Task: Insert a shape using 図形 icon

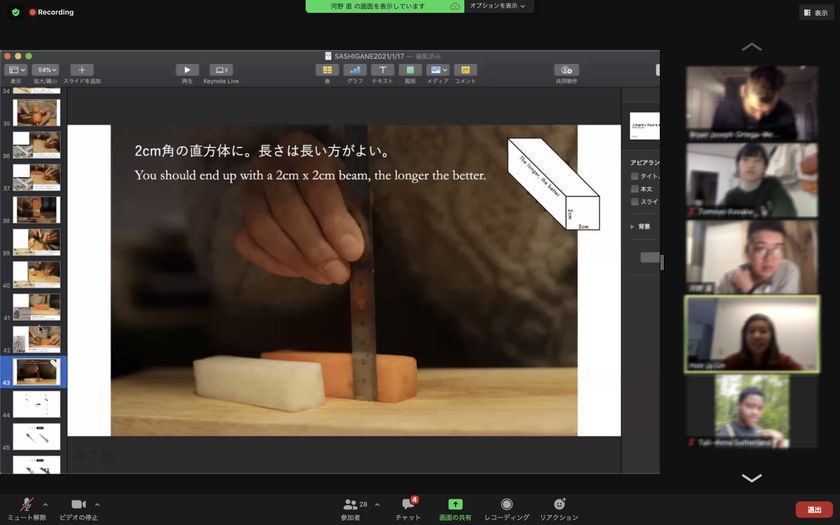Action: [410, 70]
